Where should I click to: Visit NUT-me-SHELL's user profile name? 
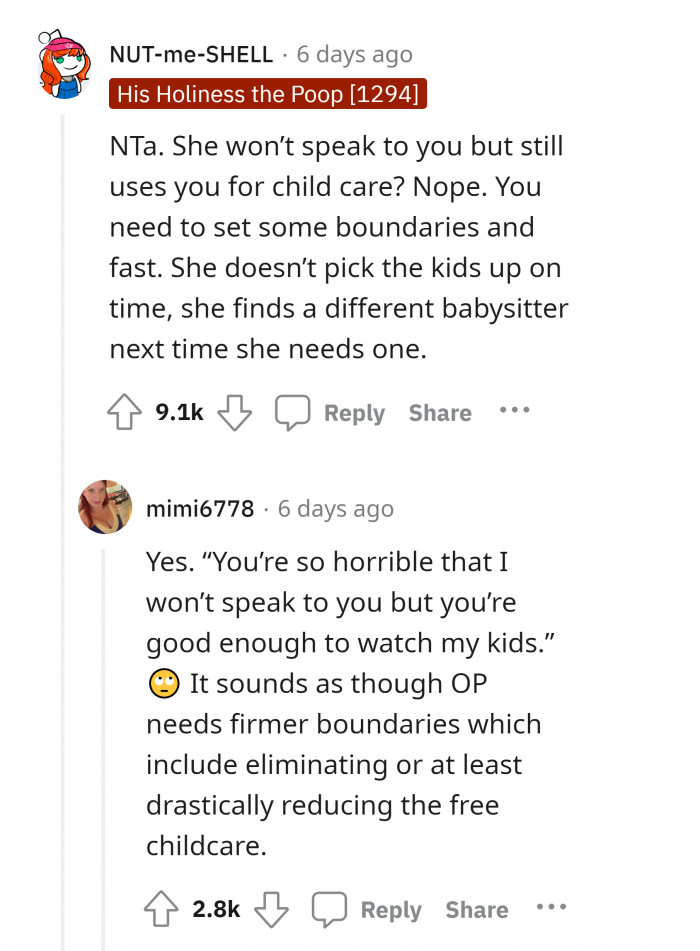[x=191, y=54]
